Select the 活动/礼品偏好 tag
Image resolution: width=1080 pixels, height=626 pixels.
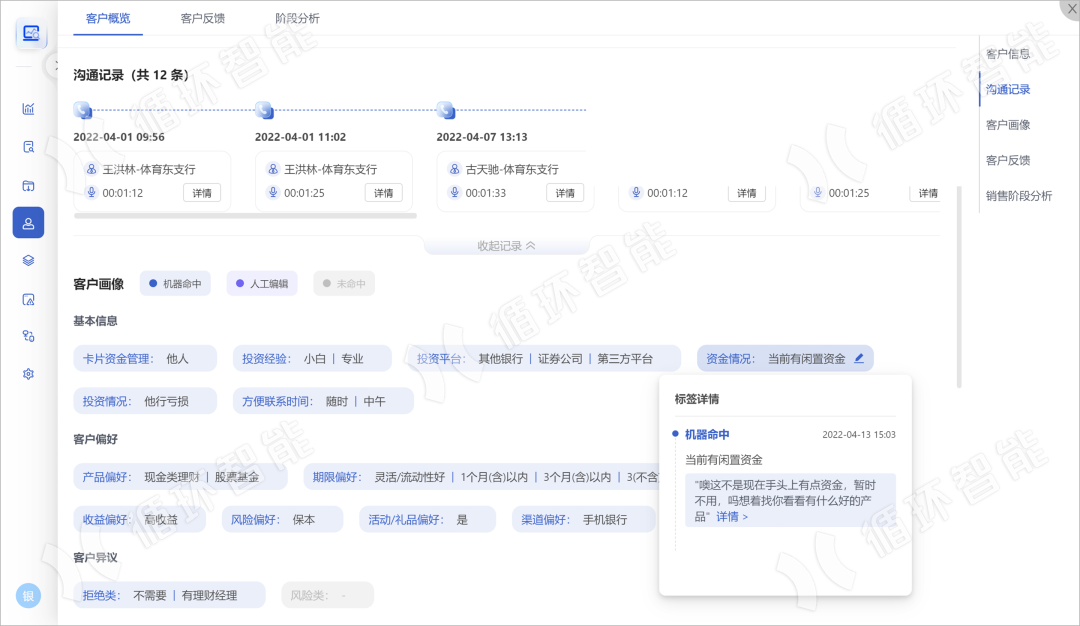pos(427,519)
